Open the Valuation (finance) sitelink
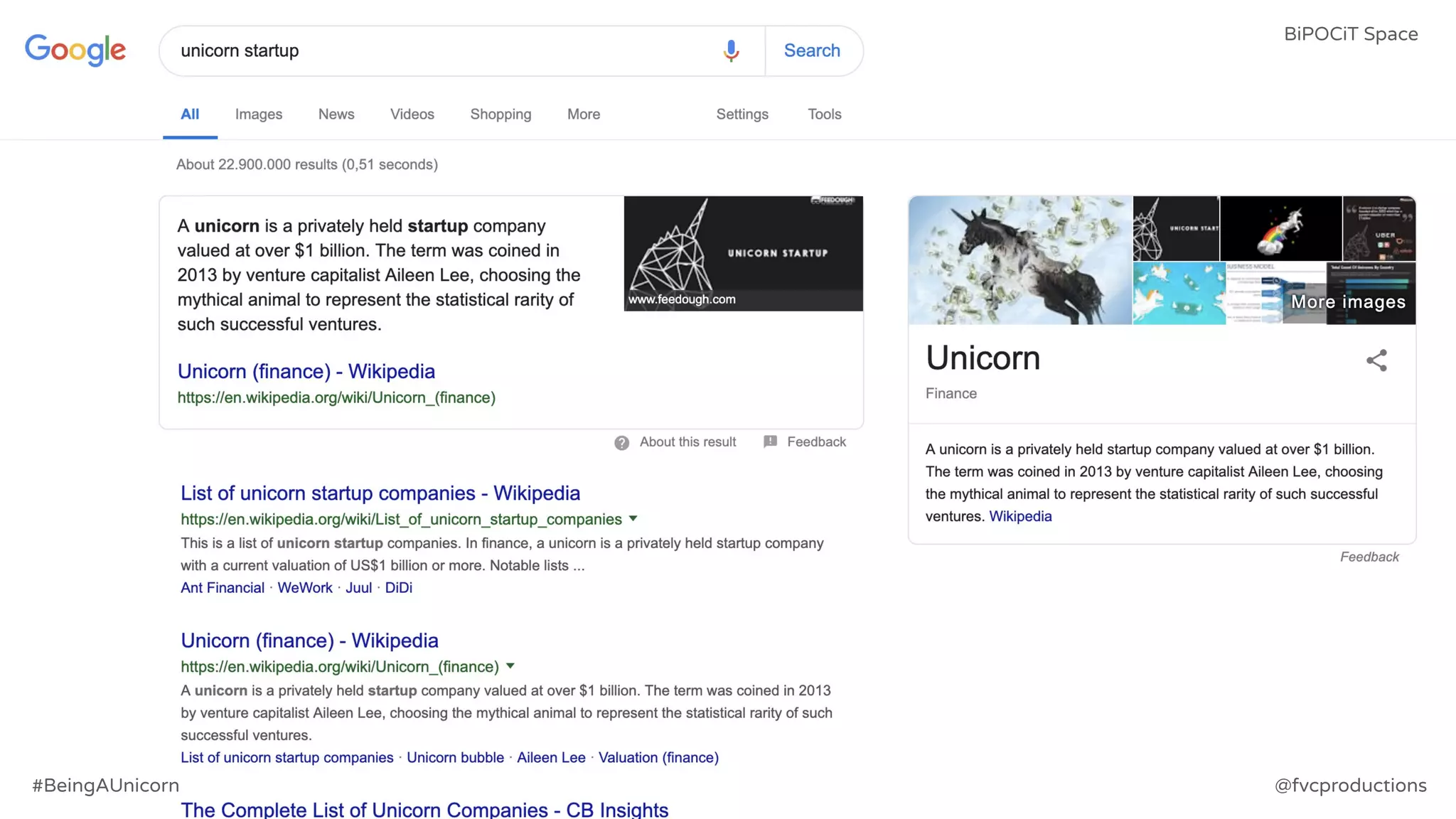 658,758
